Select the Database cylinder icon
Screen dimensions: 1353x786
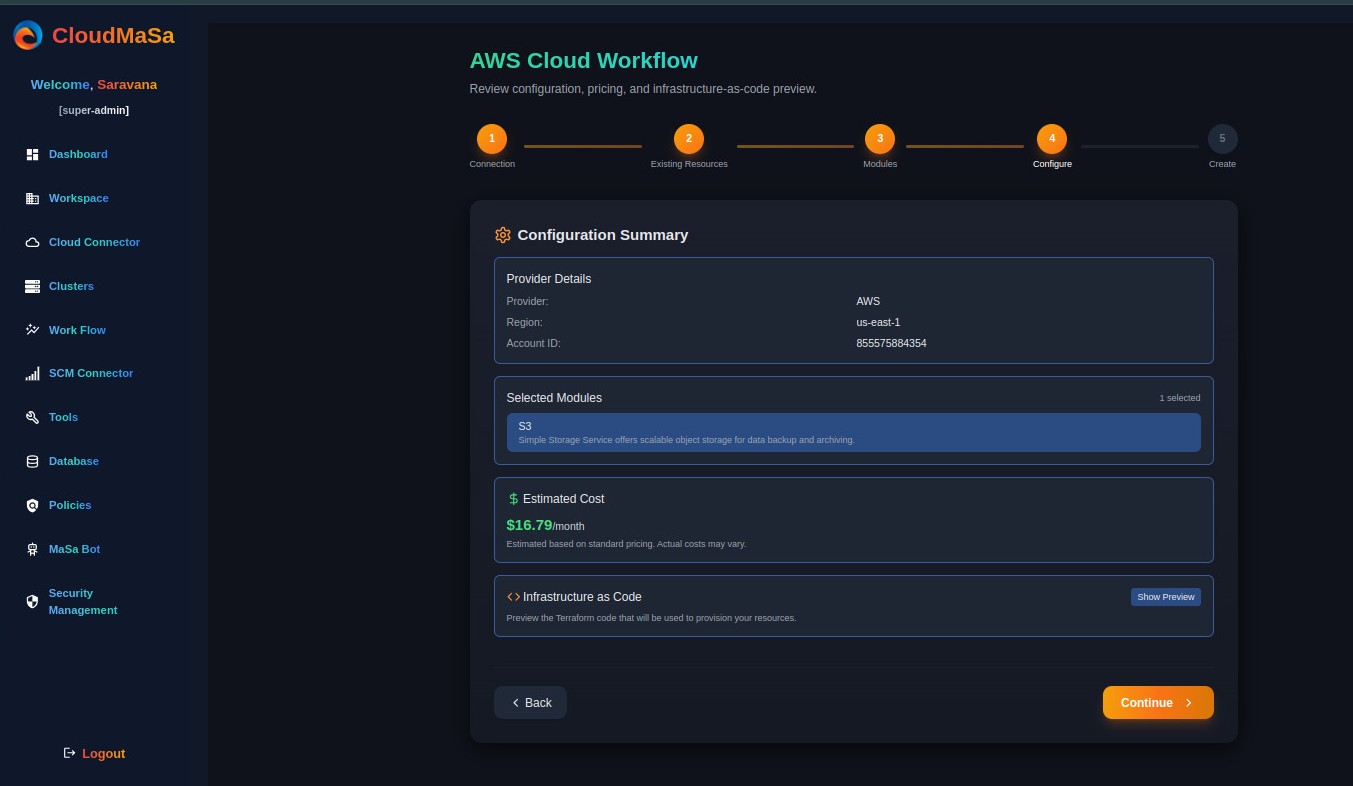32,461
